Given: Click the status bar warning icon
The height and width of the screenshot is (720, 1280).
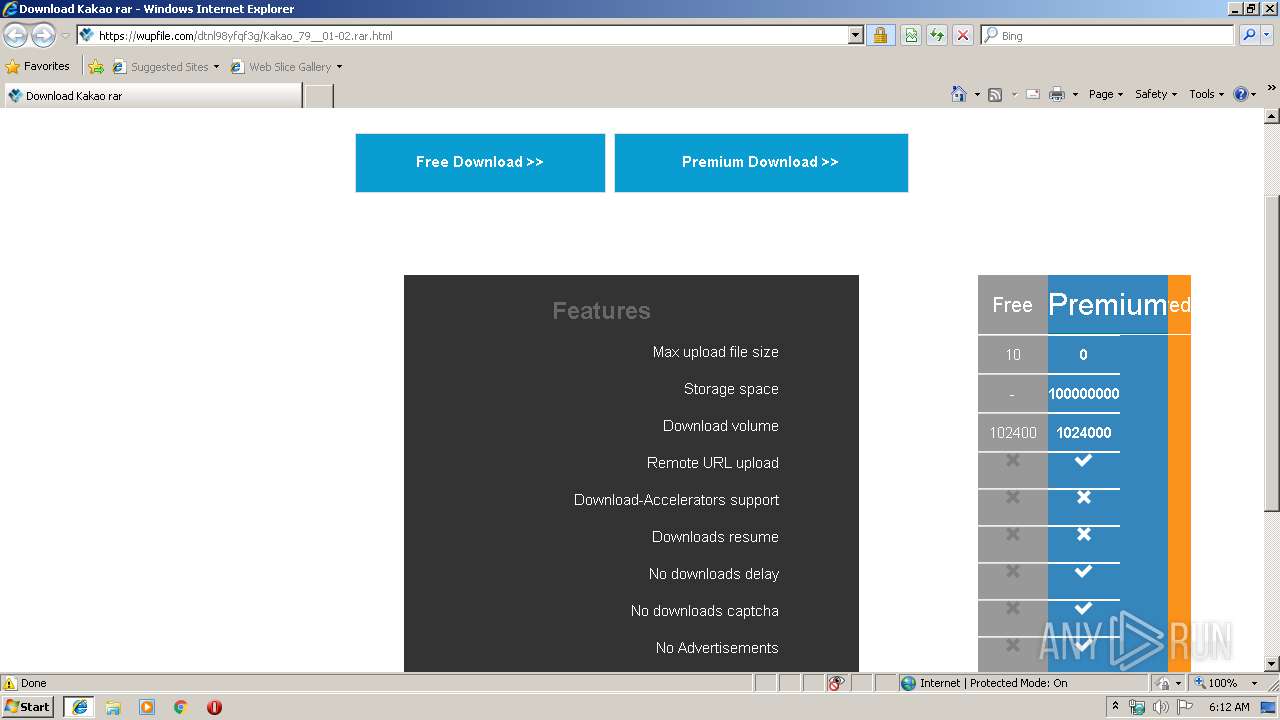Looking at the screenshot, I should pyautogui.click(x=10, y=683).
